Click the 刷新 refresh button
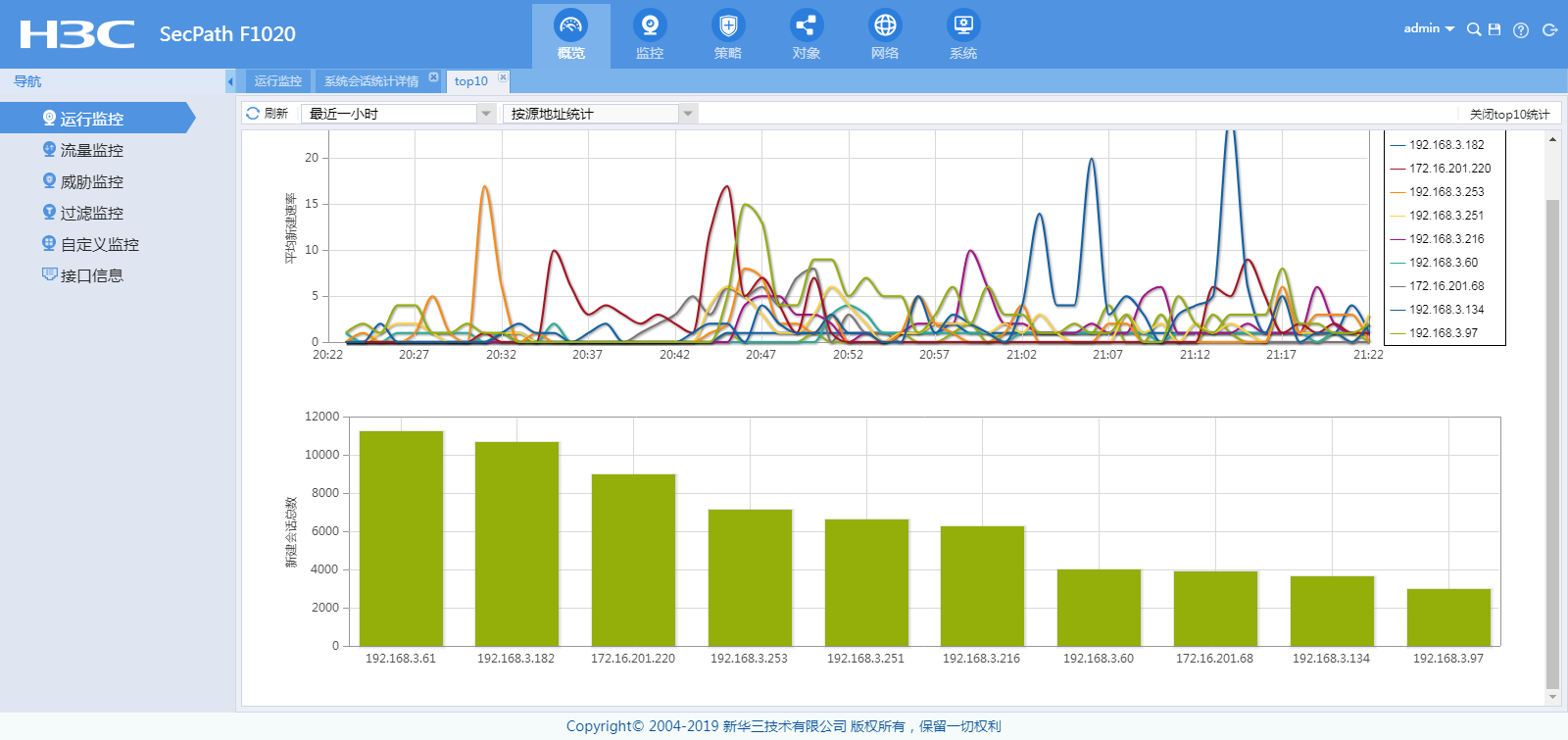 coord(267,114)
